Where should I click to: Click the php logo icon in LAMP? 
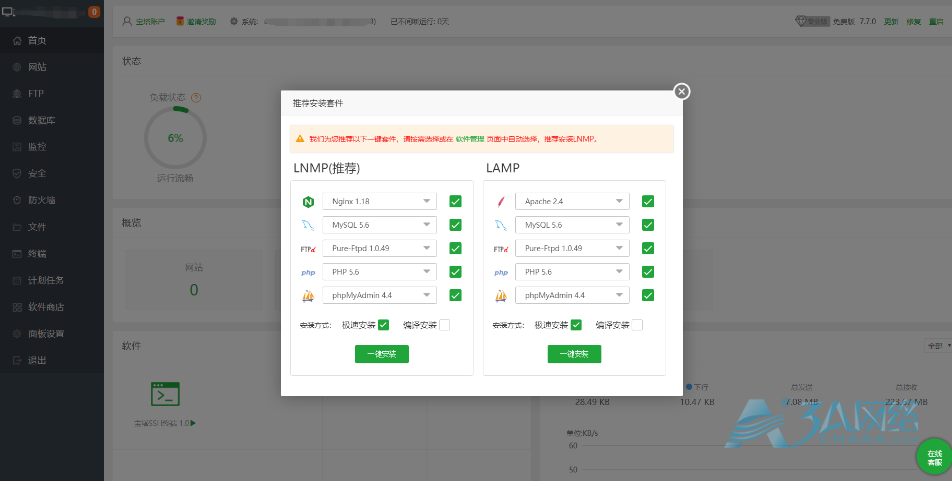point(501,273)
